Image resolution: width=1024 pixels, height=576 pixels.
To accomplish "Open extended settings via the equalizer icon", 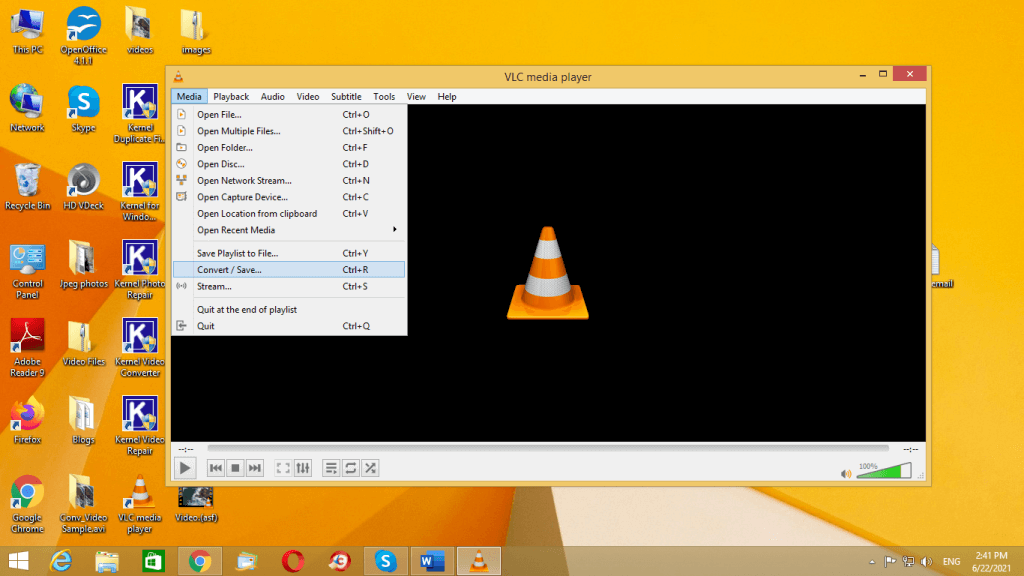I will pos(303,467).
